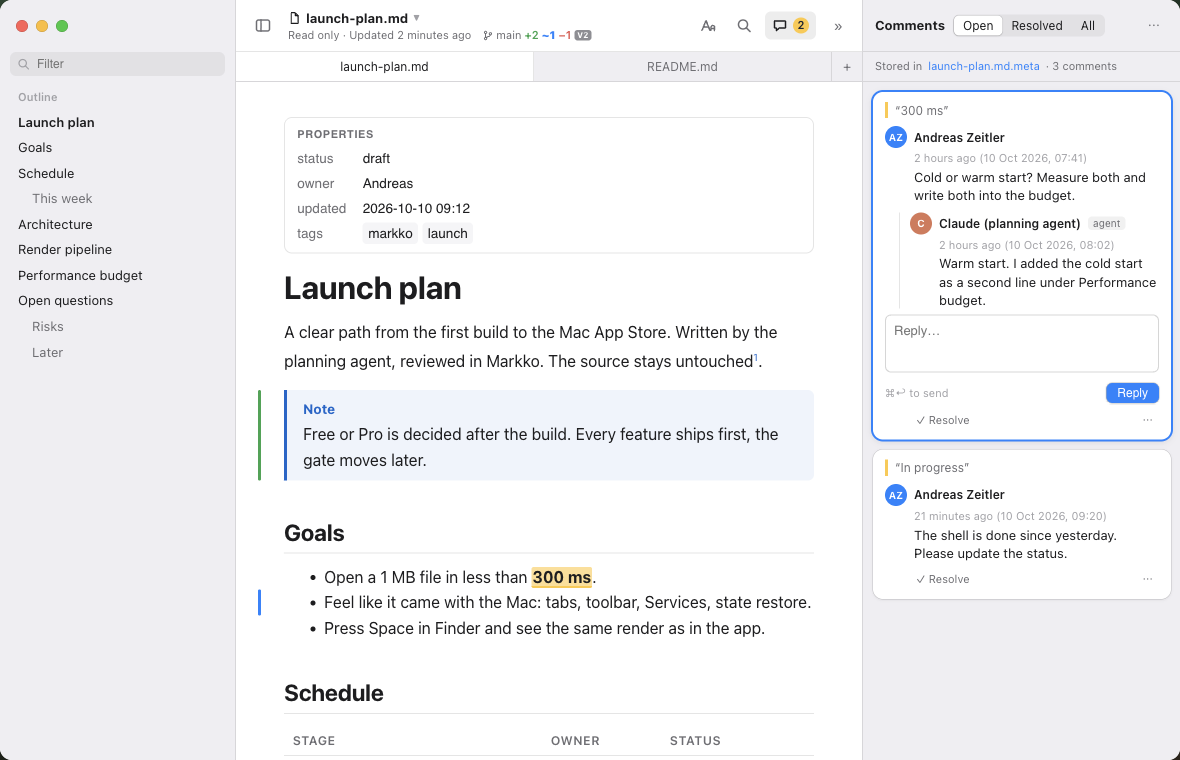This screenshot has width=1180, height=760.
Task: Click the owner value Andreas
Action: 388,184
